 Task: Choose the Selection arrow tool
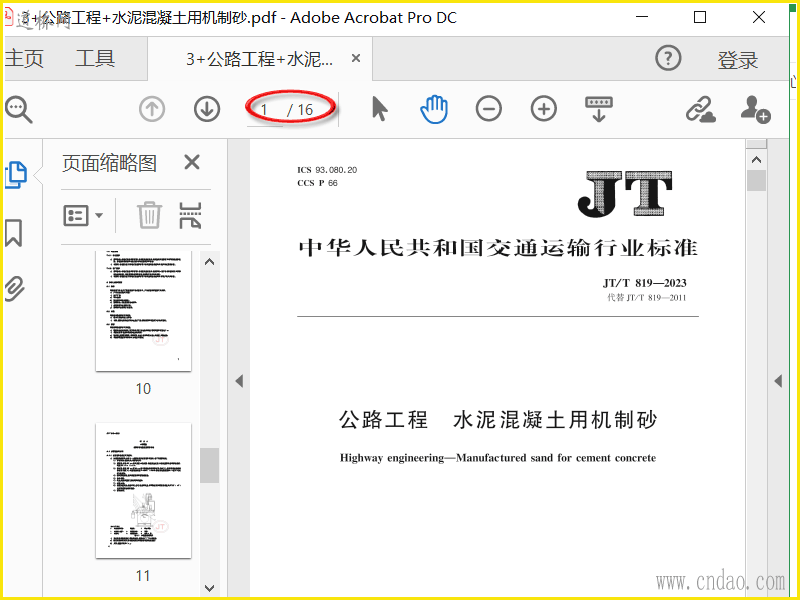pos(379,109)
